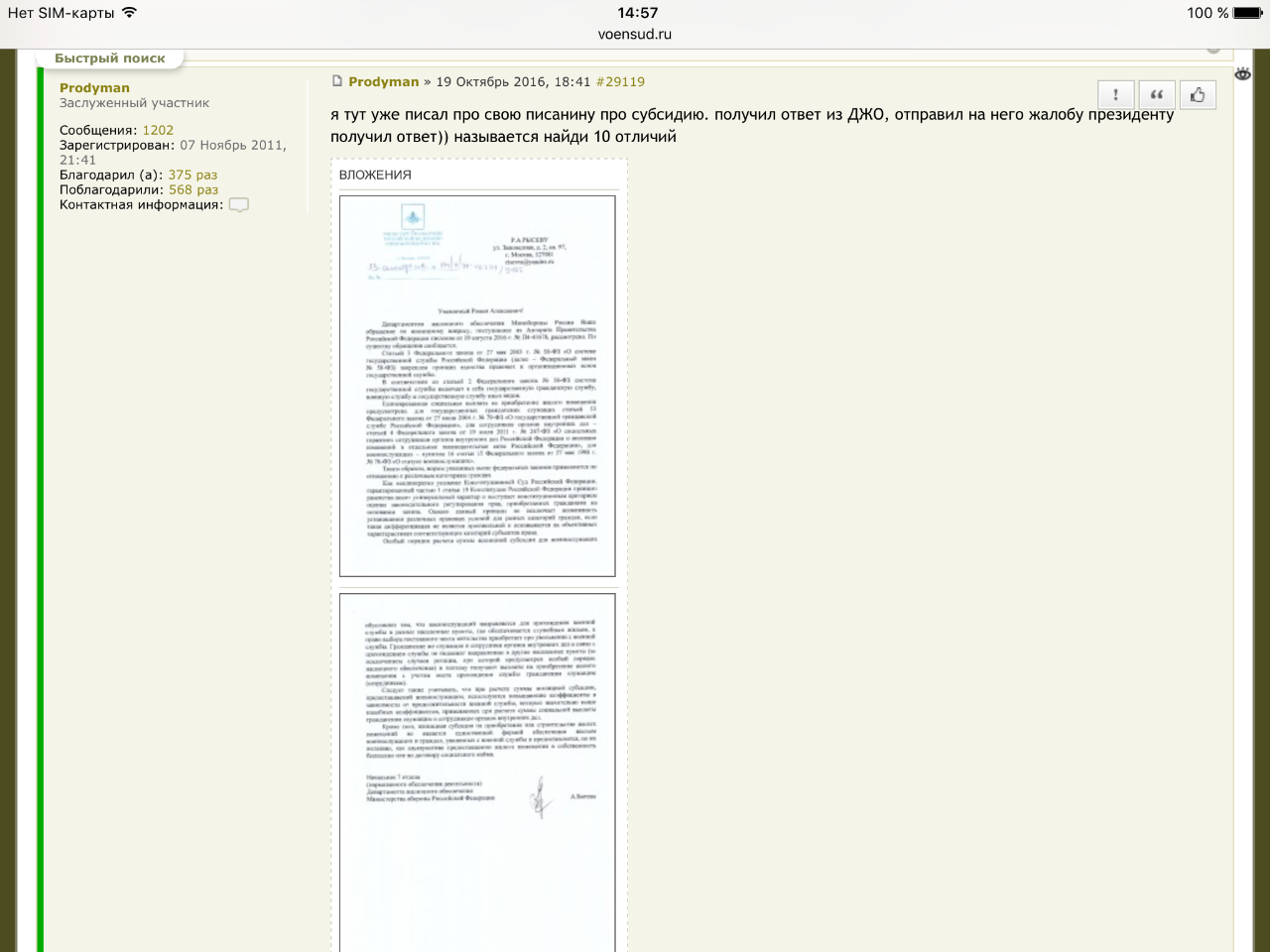1270x952 pixels.
Task: Open the 375 раз thanks-given link
Action: tap(192, 176)
